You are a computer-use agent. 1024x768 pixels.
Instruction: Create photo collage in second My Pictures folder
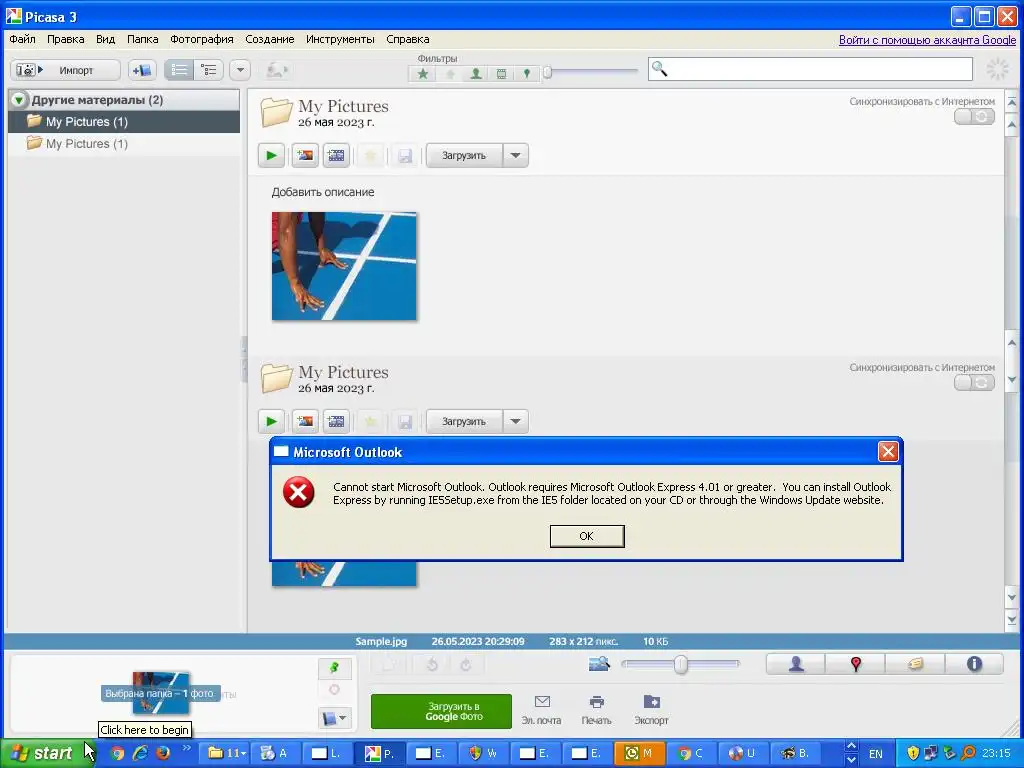305,421
